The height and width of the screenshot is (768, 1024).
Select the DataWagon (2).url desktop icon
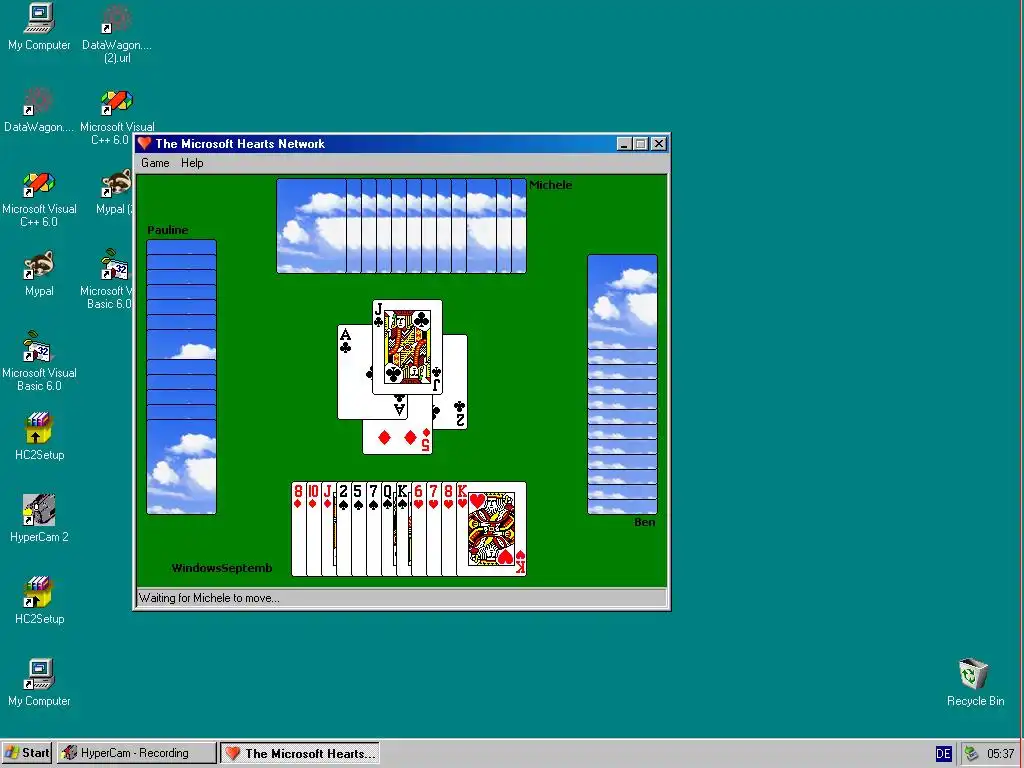pyautogui.click(x=117, y=33)
